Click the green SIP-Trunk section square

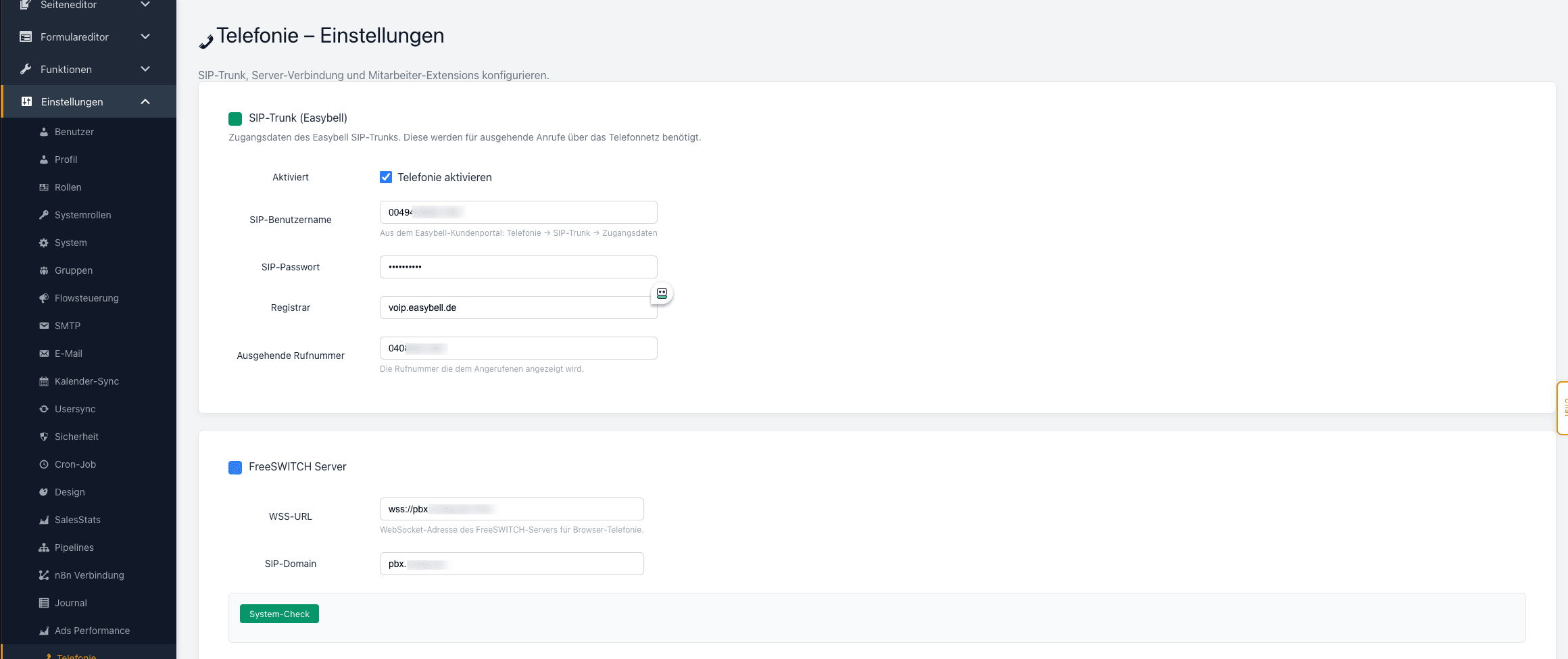tap(235, 119)
